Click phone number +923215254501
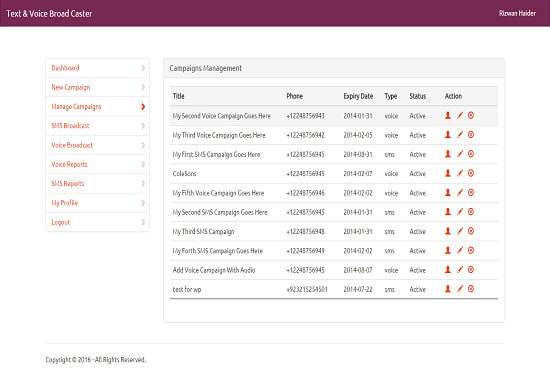550x370 pixels. pyautogui.click(x=307, y=289)
